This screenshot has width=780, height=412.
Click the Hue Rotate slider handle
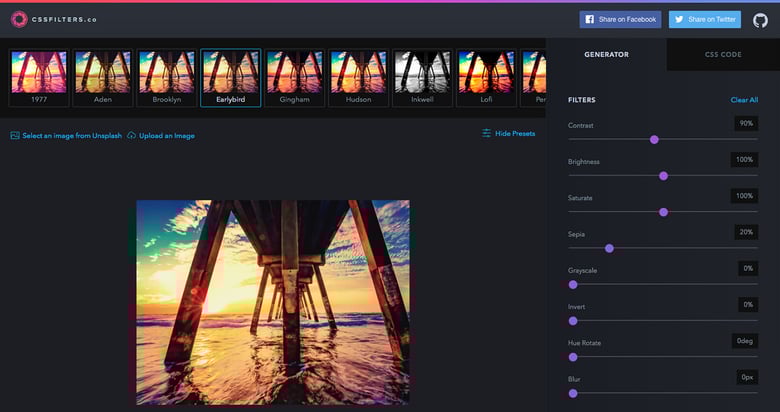pos(573,357)
